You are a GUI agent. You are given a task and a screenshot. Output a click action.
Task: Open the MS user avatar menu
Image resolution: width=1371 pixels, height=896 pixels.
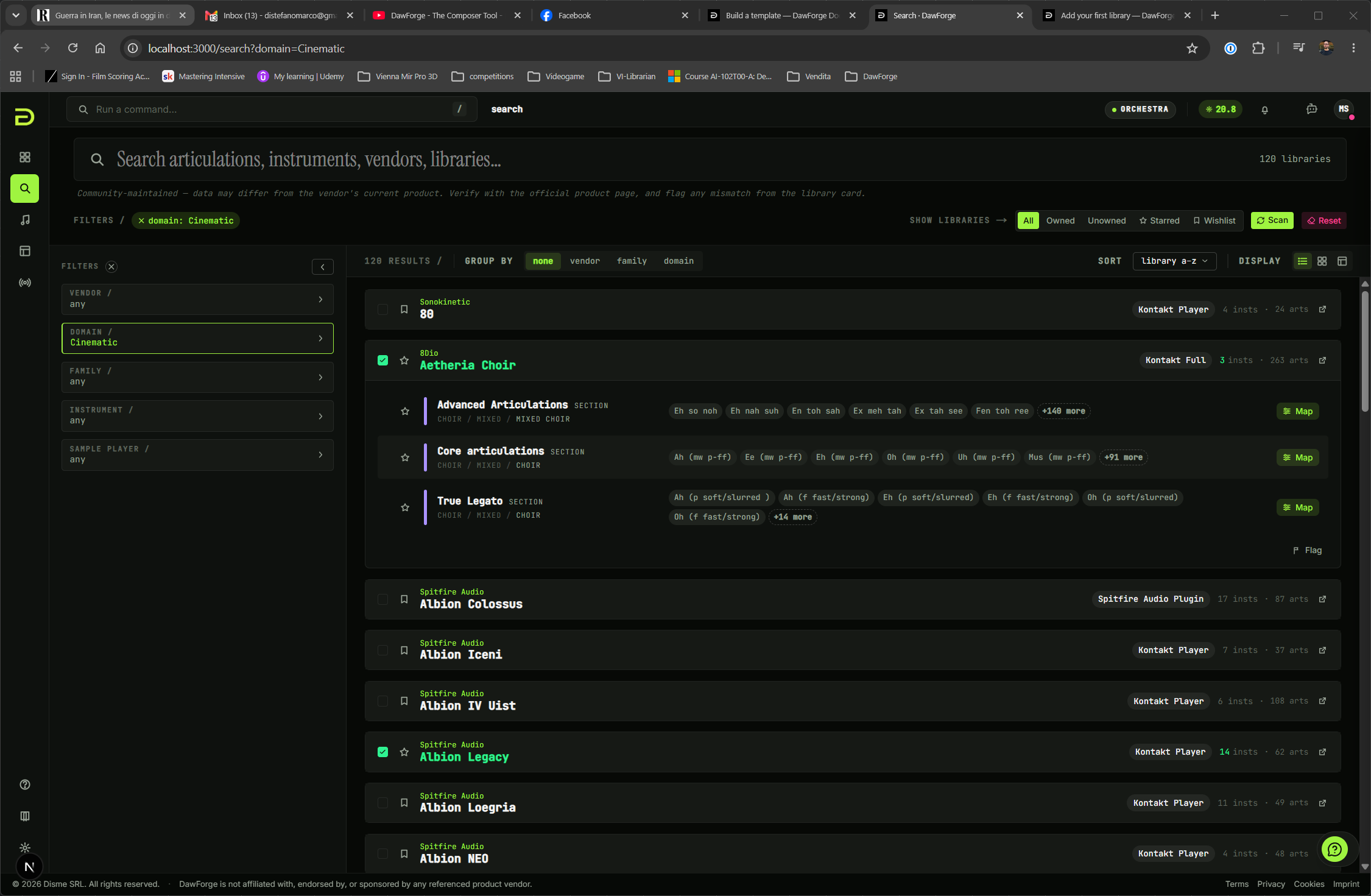coord(1344,109)
